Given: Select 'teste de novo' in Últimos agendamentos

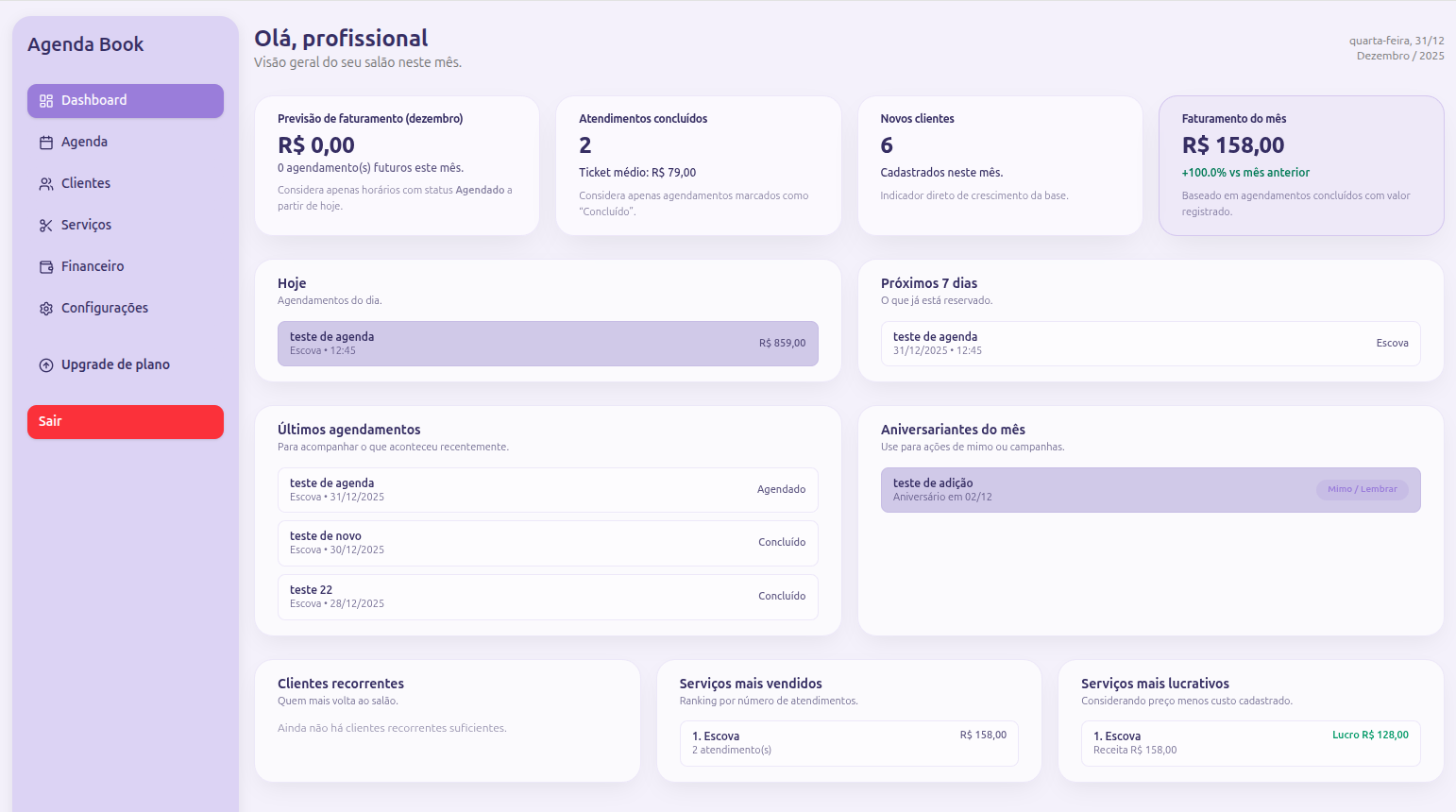Looking at the screenshot, I should click(x=548, y=543).
